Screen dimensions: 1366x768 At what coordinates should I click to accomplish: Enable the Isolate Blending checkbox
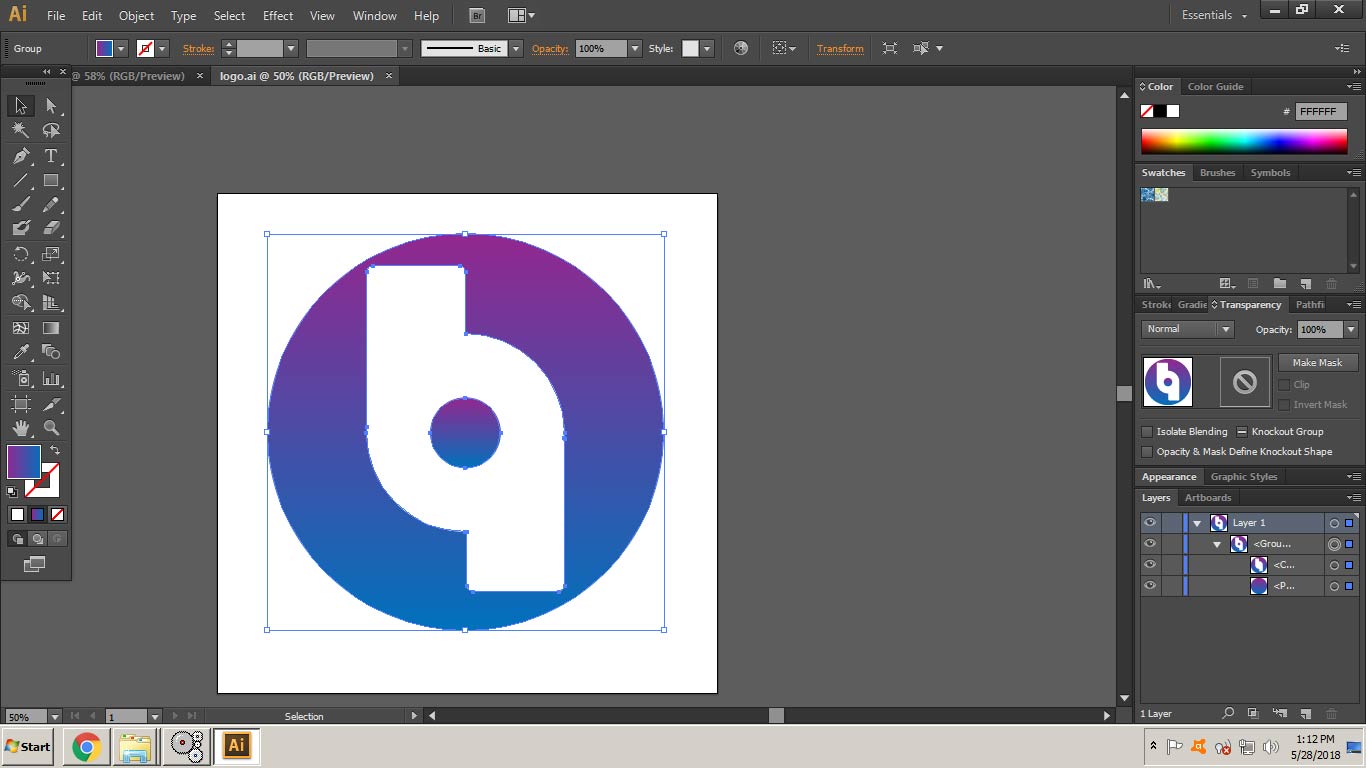[x=1147, y=432]
